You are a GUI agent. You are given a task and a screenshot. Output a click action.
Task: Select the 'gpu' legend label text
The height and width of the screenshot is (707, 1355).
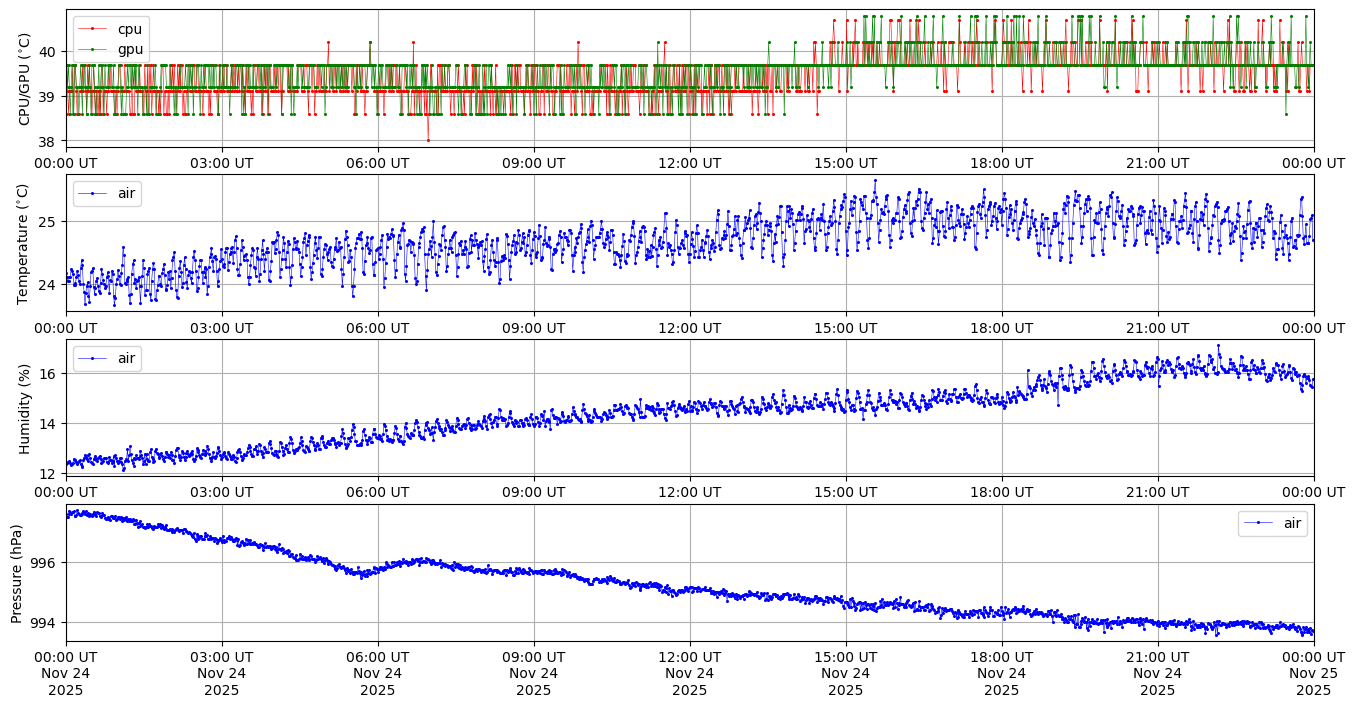coord(130,48)
